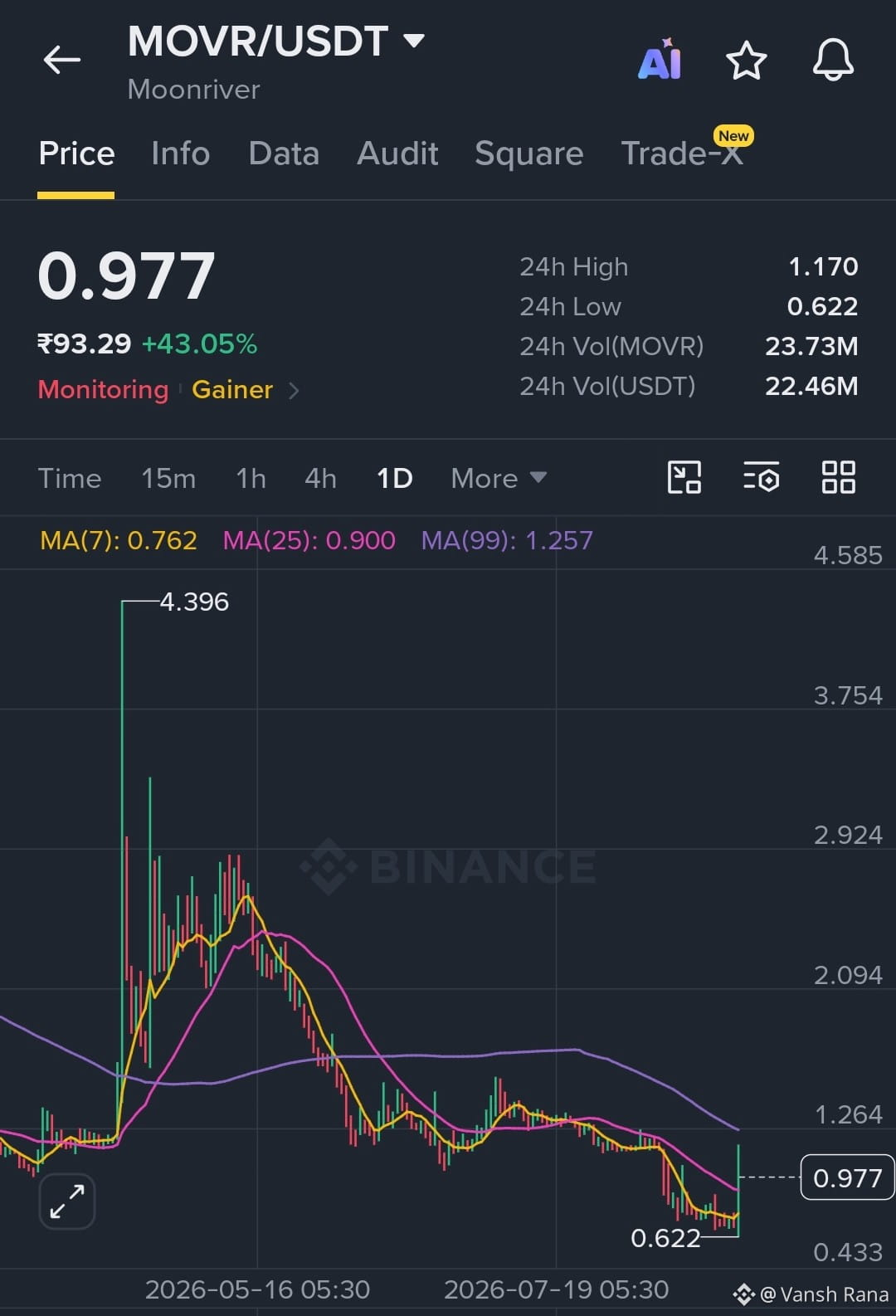This screenshot has height=1316, width=896.
Task: Switch to the Trade-X tab
Action: tap(682, 154)
